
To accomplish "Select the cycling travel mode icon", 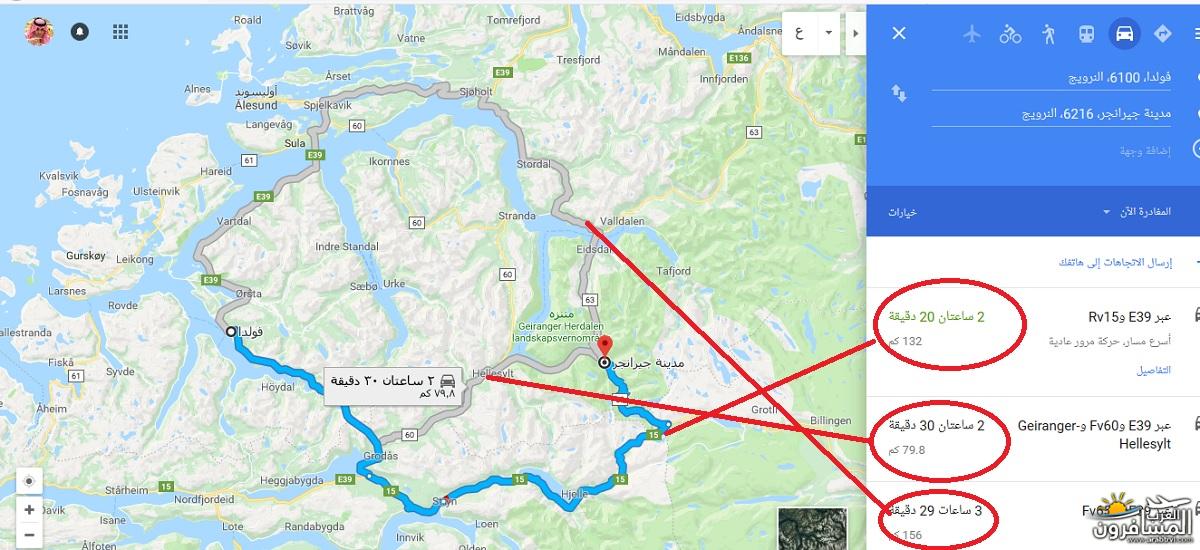I will click(1010, 34).
